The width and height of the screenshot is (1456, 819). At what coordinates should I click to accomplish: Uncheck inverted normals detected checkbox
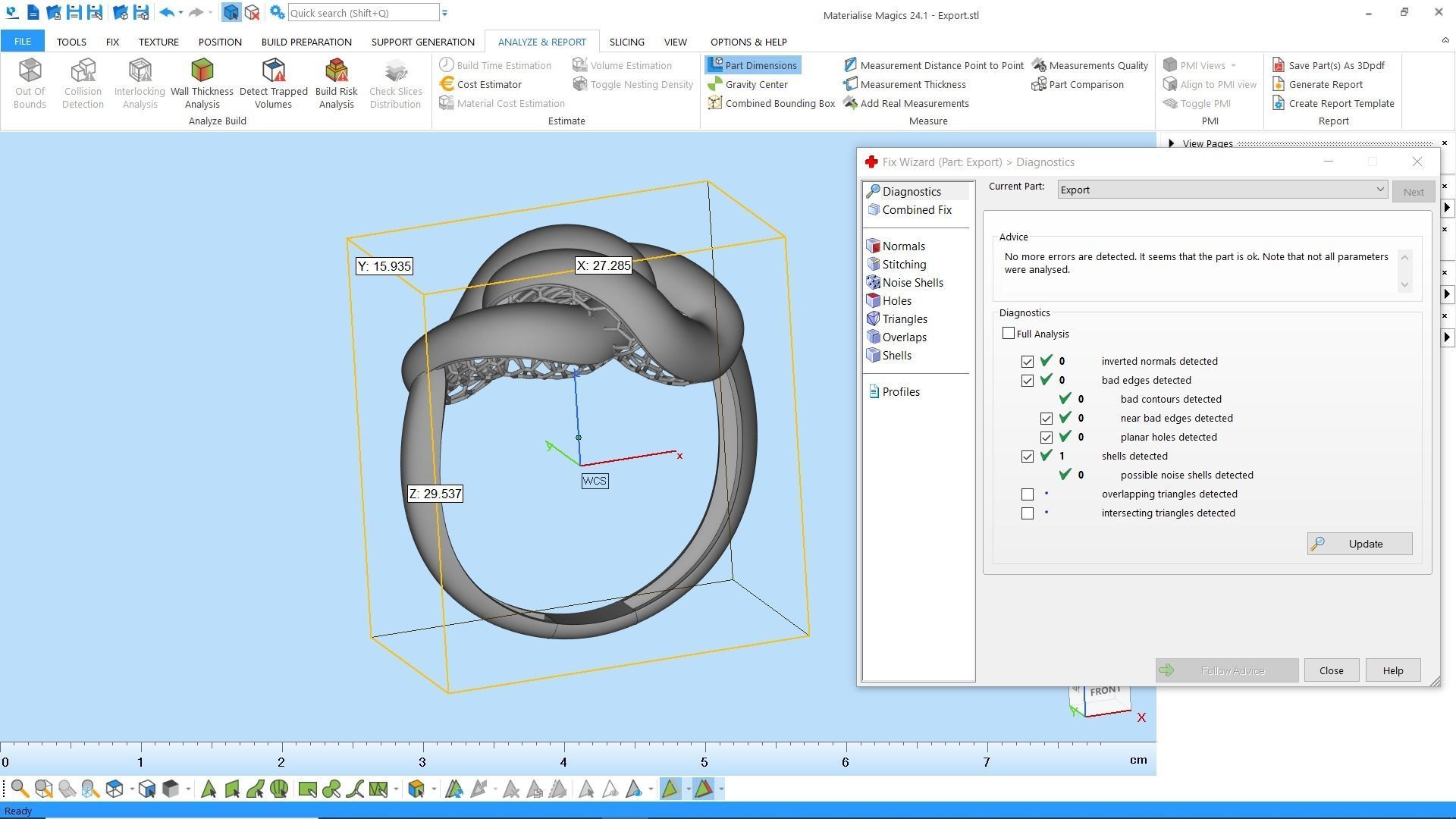click(x=1028, y=362)
